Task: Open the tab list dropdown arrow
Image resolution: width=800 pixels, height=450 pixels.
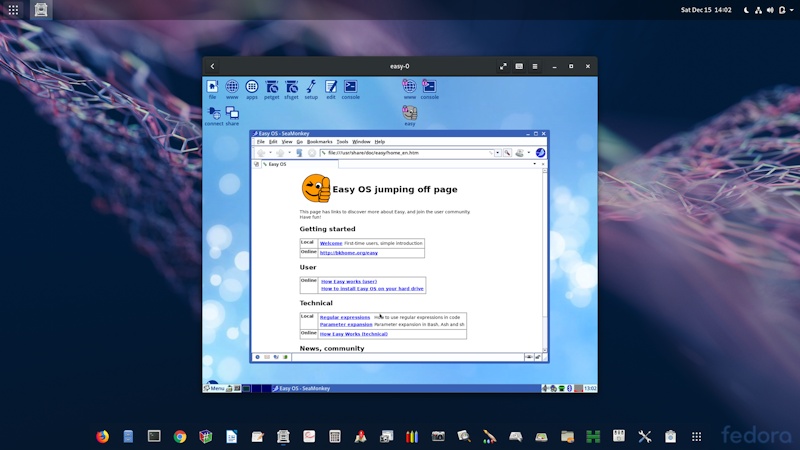Action: 535,164
